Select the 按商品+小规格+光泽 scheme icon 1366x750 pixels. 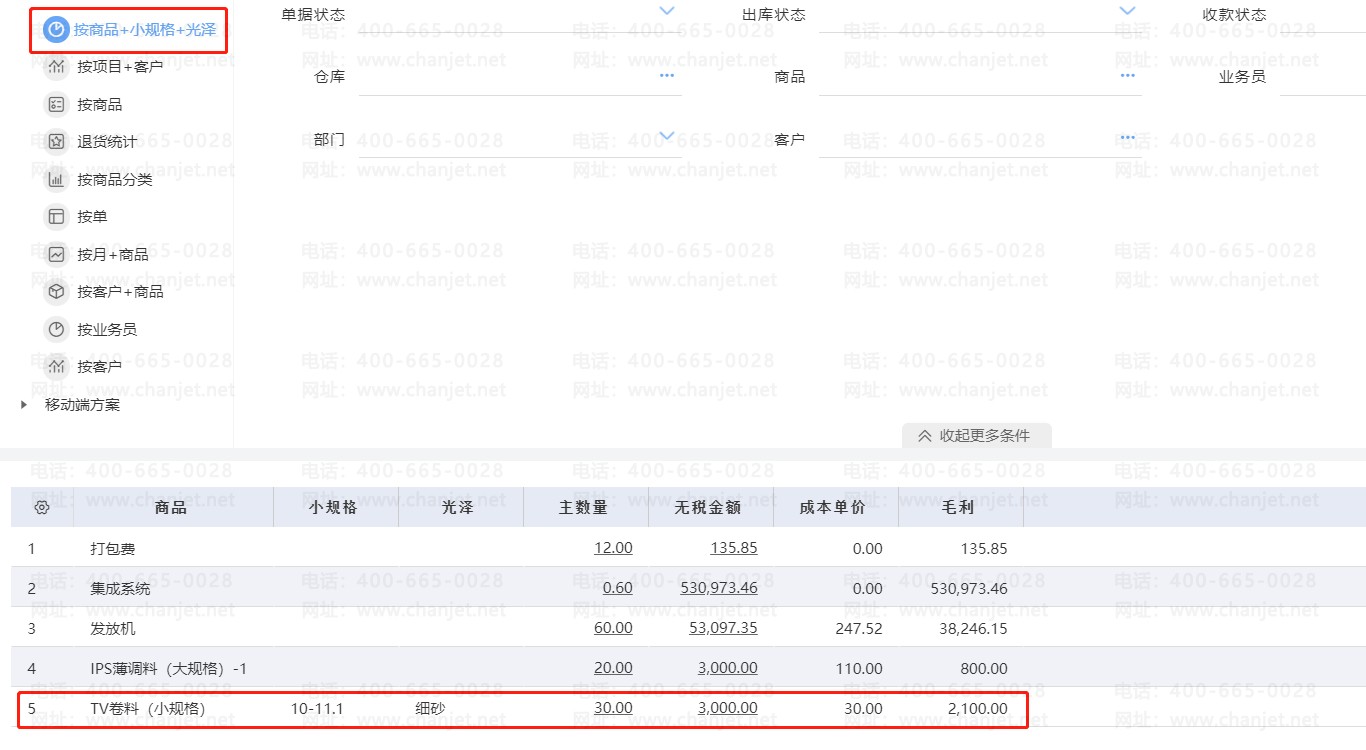[x=56, y=30]
